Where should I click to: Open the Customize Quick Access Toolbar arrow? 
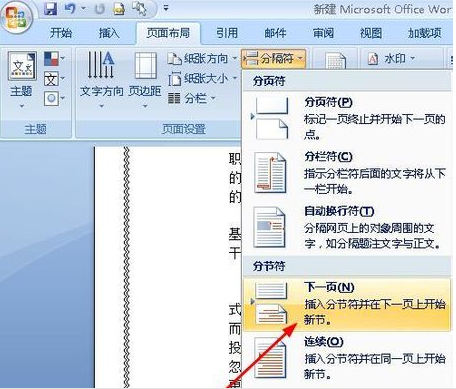166,8
